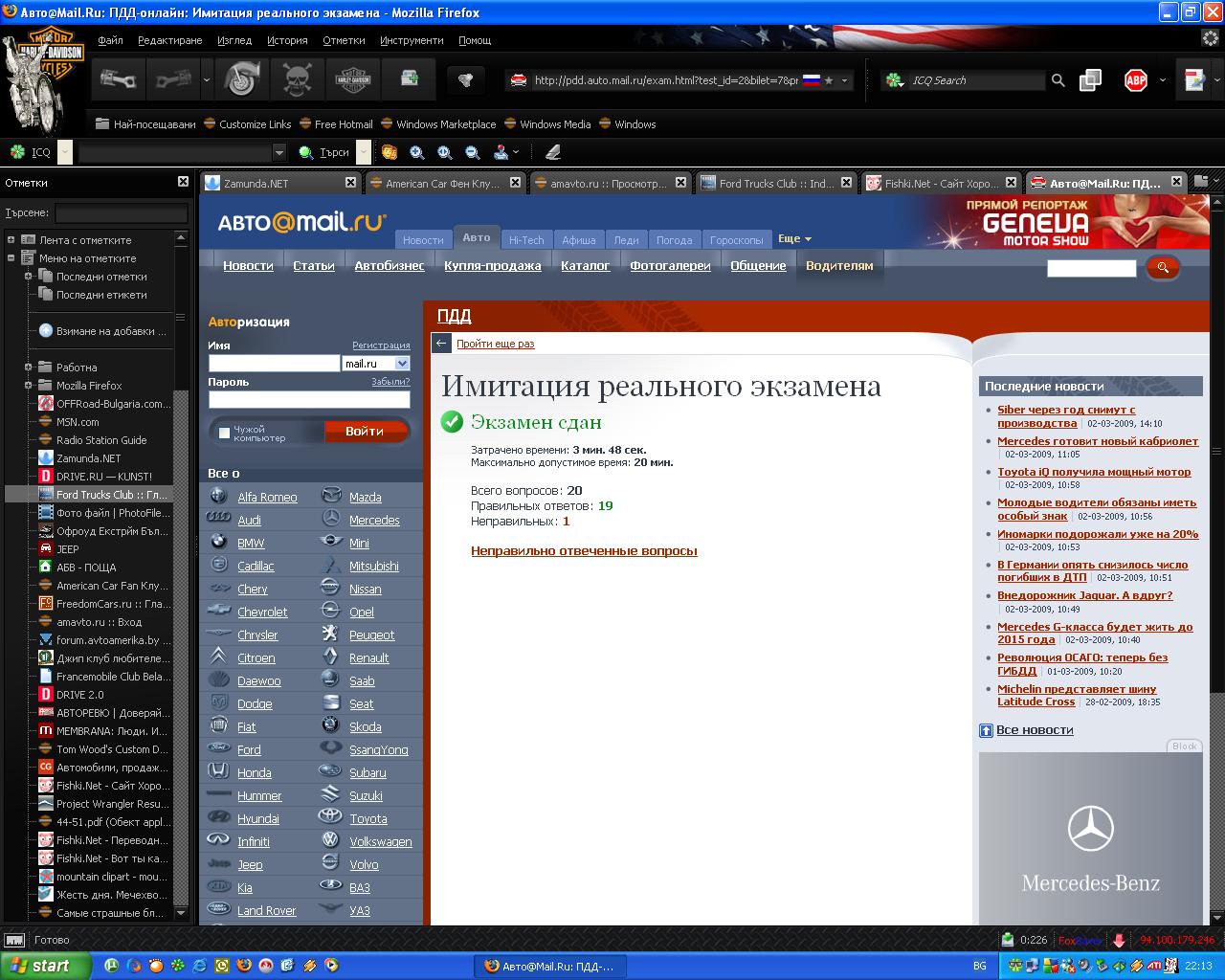This screenshot has width=1225, height=980.
Task: Click the skull stop icon in toolbar
Action: [297, 79]
